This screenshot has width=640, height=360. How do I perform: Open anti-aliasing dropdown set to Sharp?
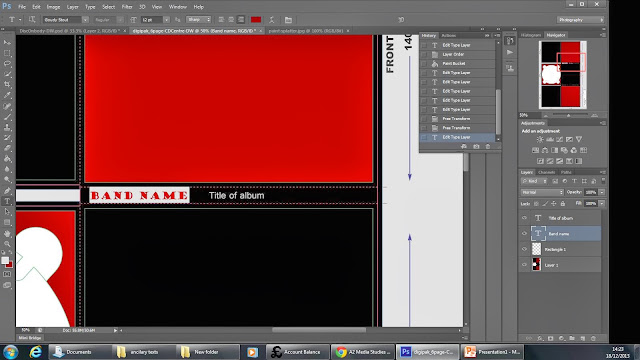tap(198, 20)
